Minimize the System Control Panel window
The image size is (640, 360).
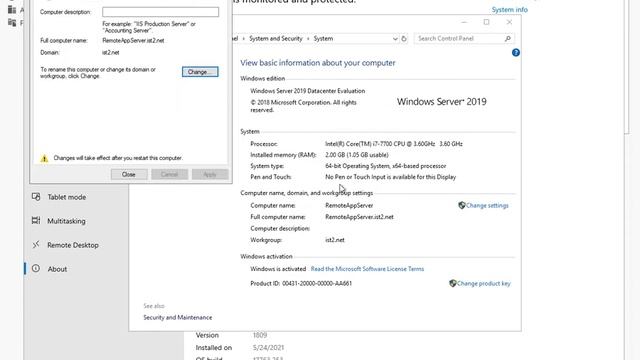464,22
